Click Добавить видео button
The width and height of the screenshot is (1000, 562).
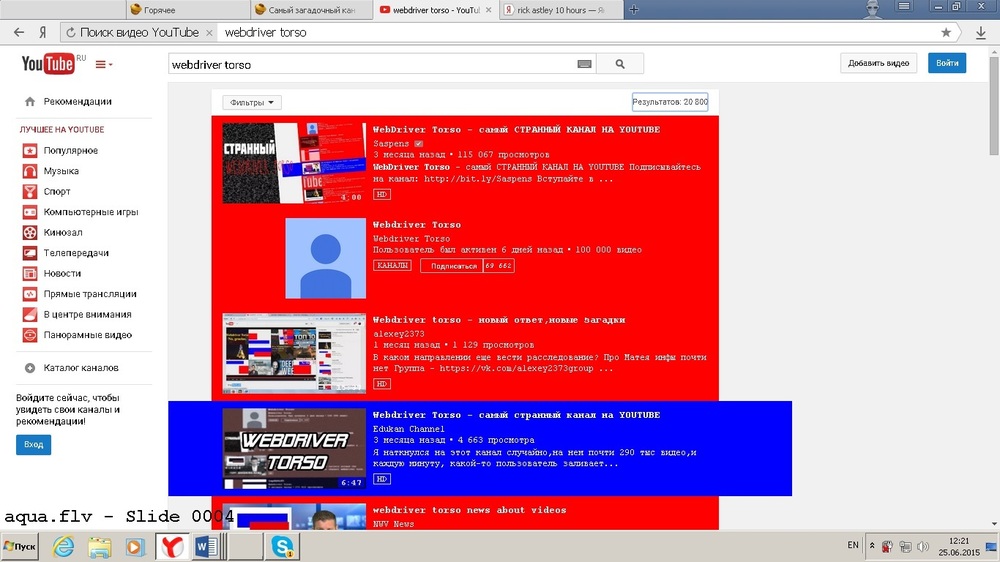coord(878,63)
